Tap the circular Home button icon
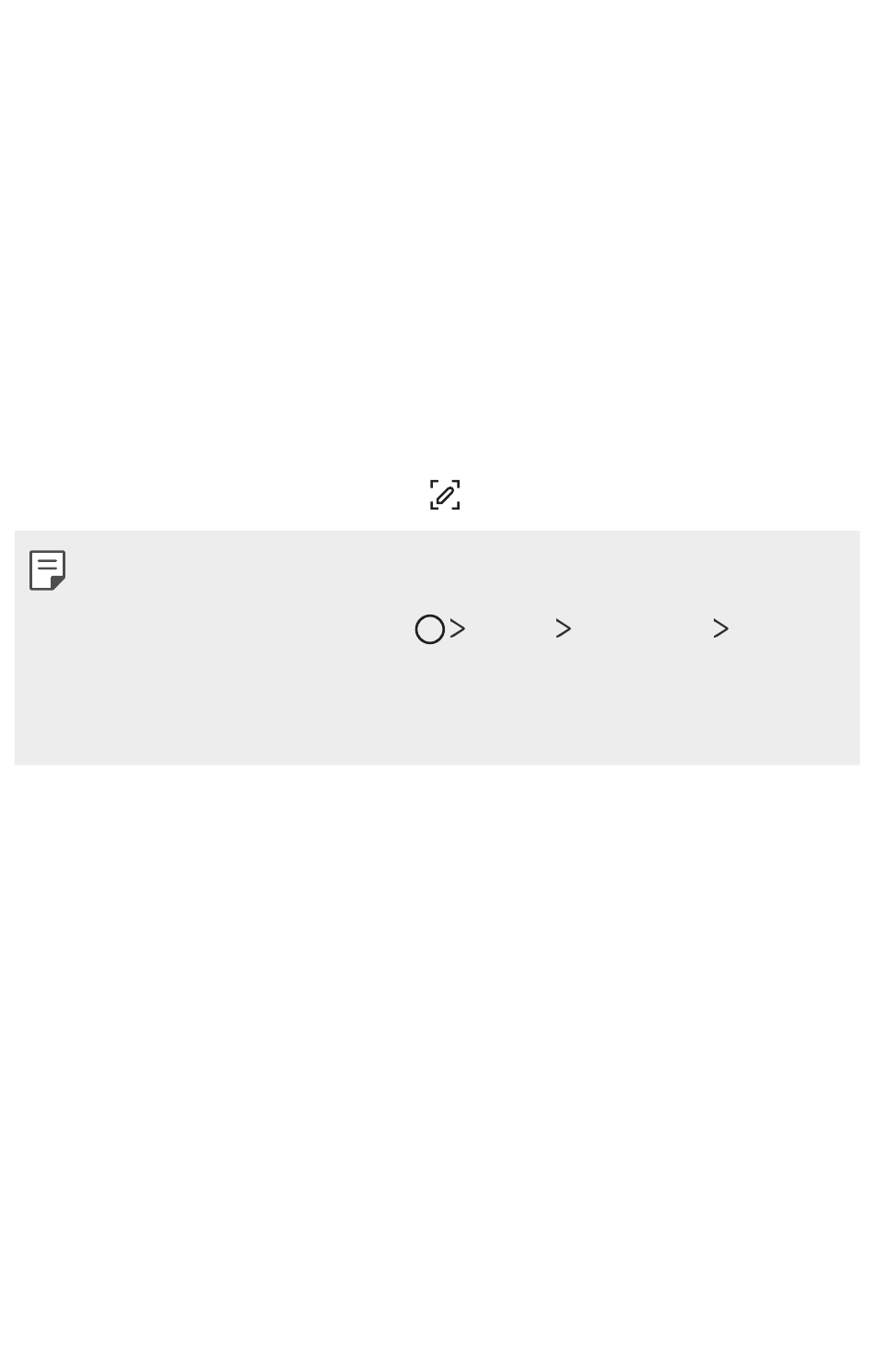The height and width of the screenshot is (1372, 875). 430,629
